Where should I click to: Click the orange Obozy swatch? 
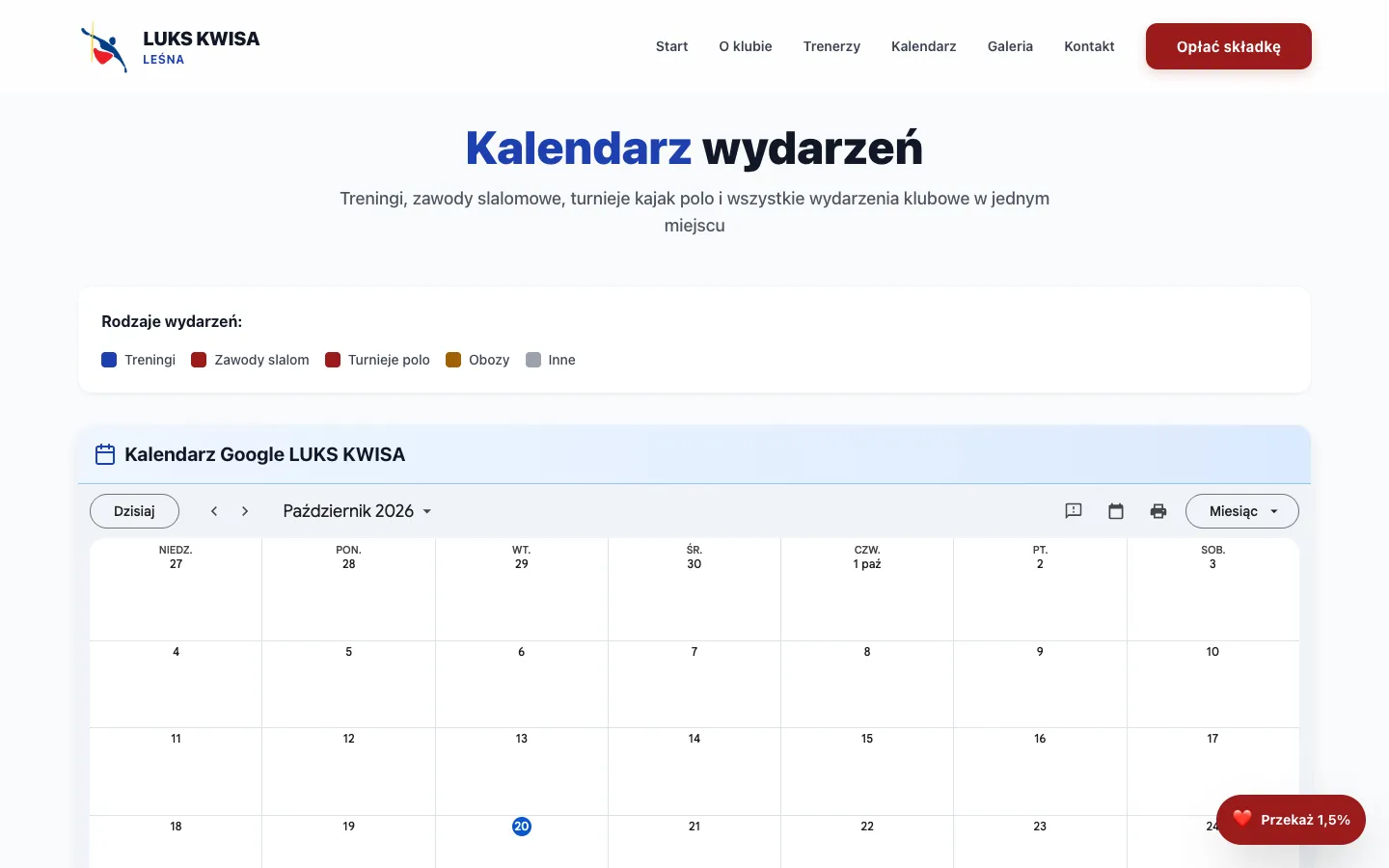pyautogui.click(x=453, y=360)
